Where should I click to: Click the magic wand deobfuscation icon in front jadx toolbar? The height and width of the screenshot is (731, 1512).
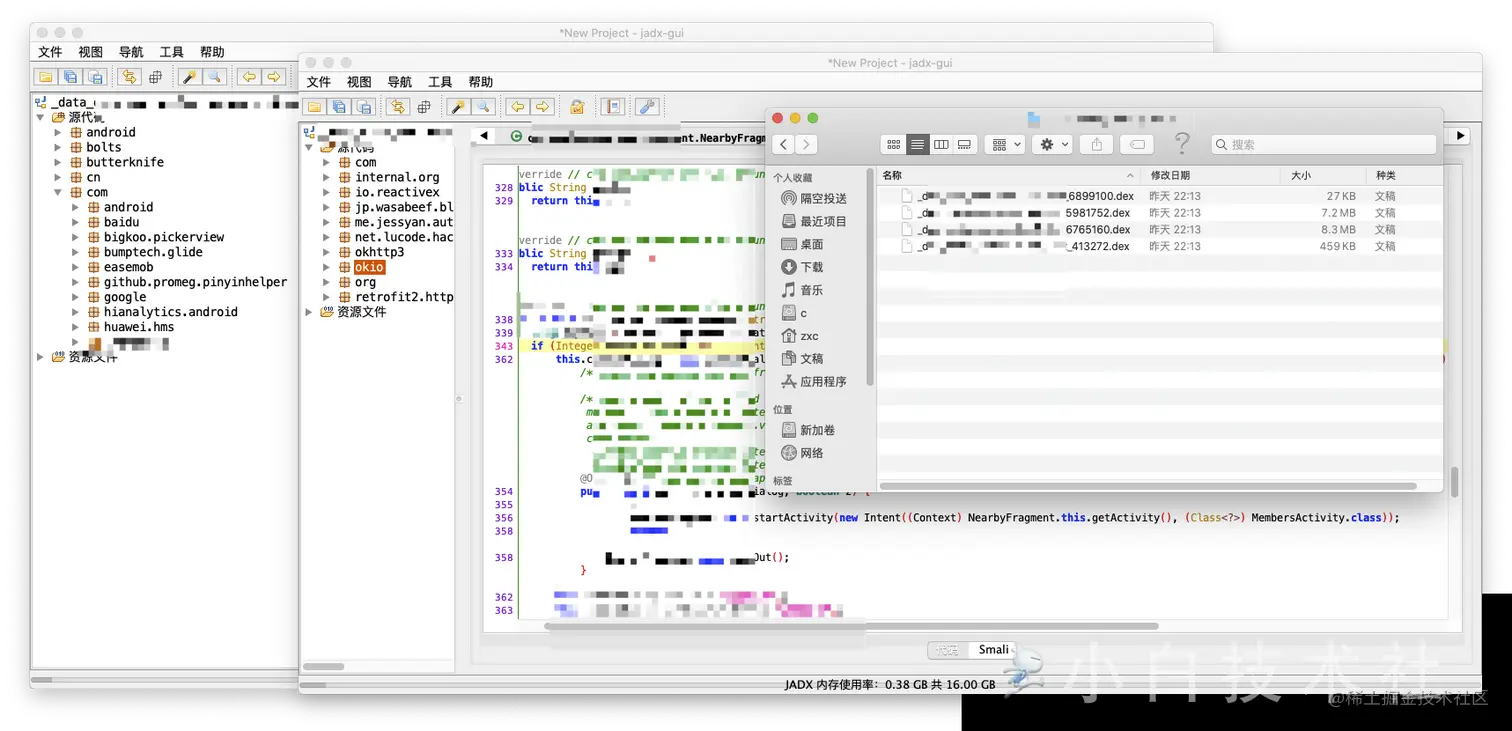[458, 107]
